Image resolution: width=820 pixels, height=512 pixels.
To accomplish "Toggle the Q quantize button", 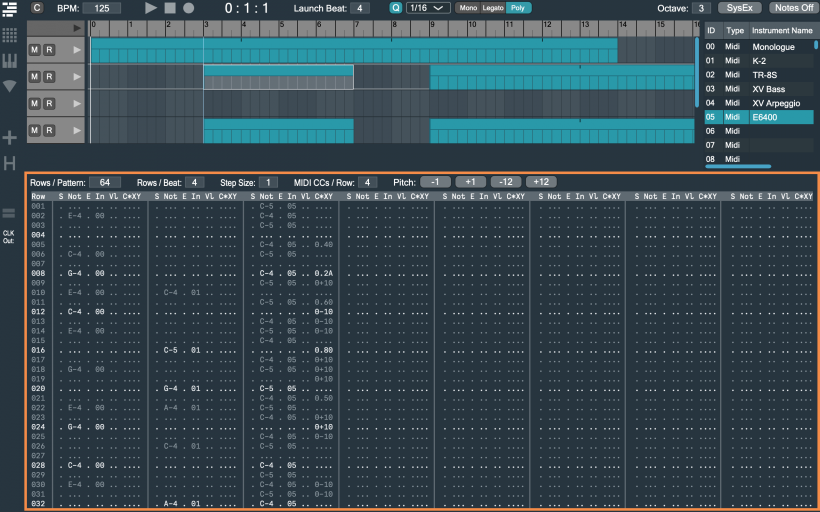I will coord(395,8).
